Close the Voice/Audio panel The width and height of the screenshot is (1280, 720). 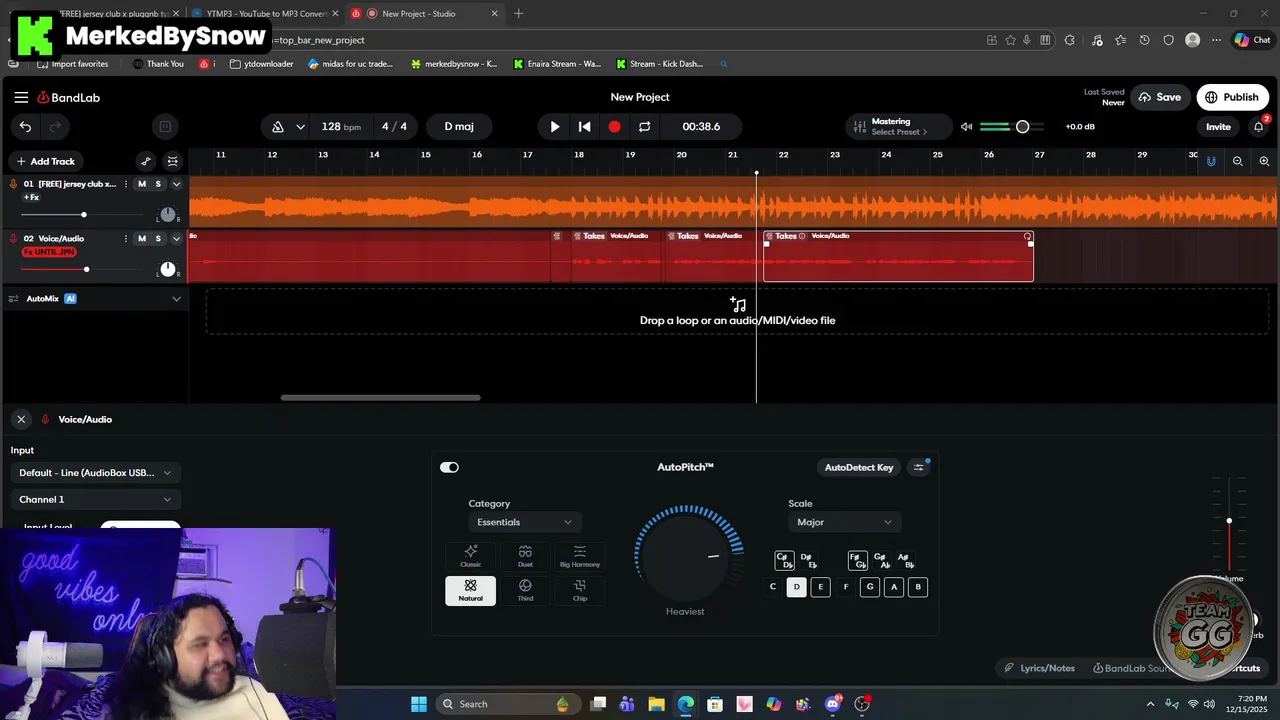[x=21, y=419]
